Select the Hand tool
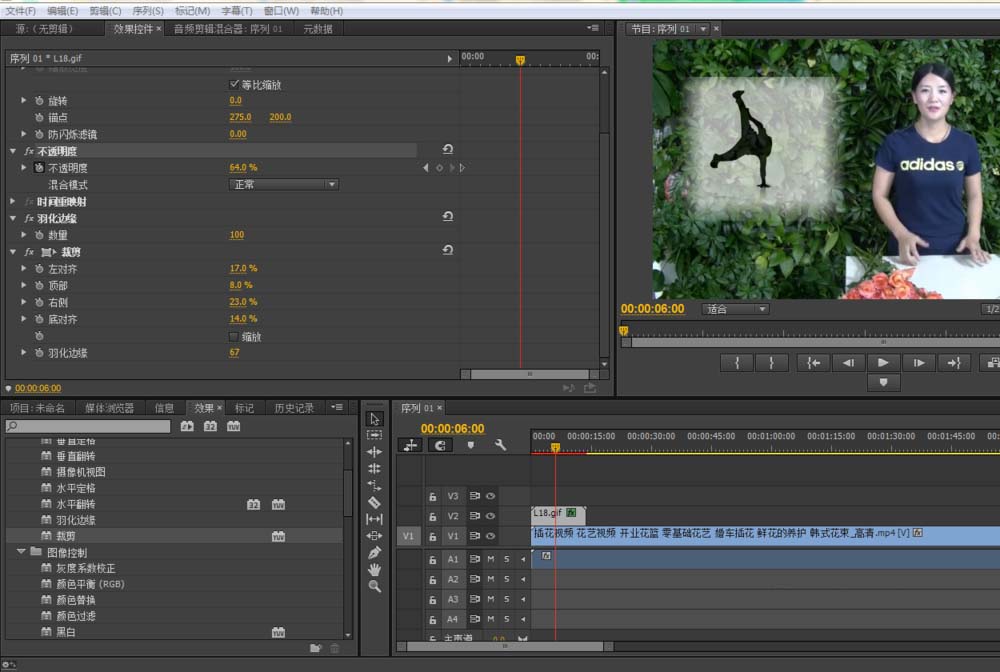The height and width of the screenshot is (672, 1000). tap(375, 569)
